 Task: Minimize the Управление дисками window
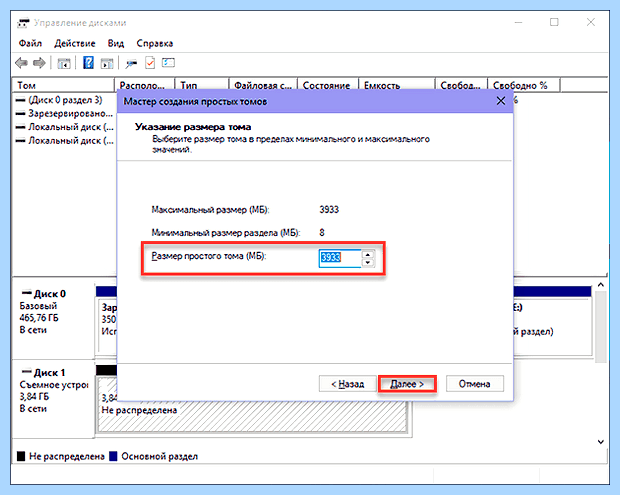coord(518,23)
